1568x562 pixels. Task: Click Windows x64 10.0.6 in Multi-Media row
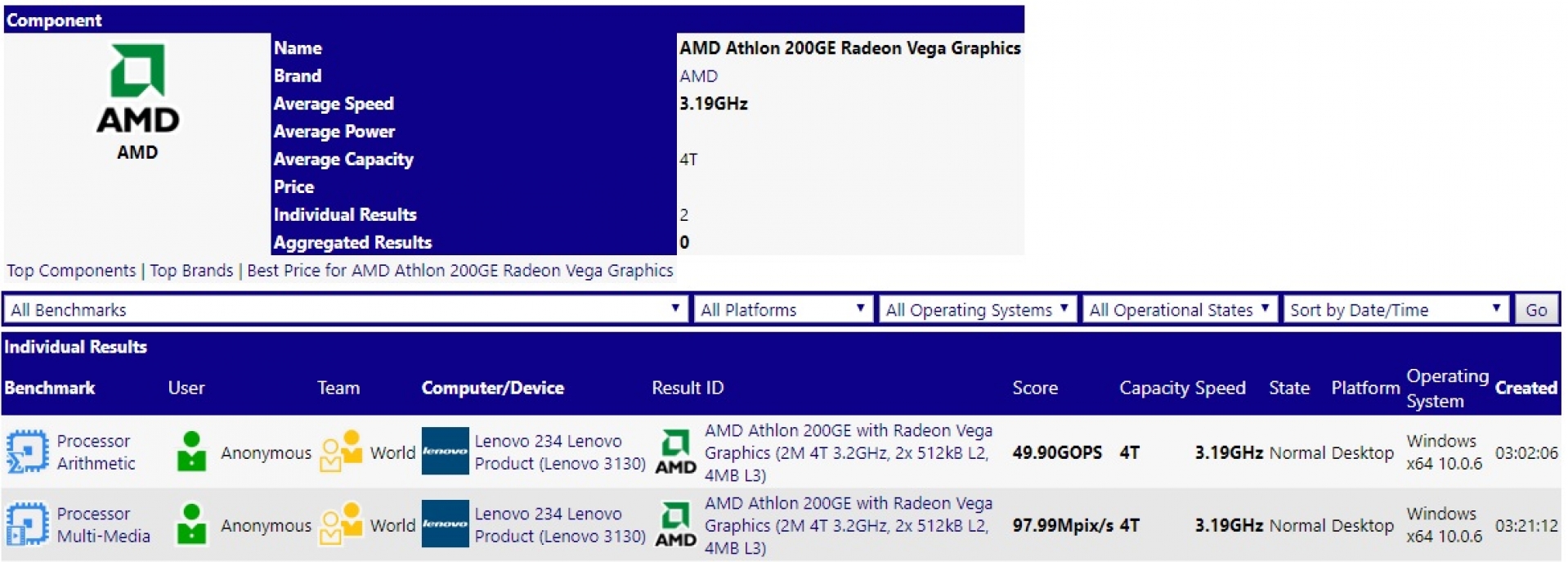pyautogui.click(x=1444, y=525)
